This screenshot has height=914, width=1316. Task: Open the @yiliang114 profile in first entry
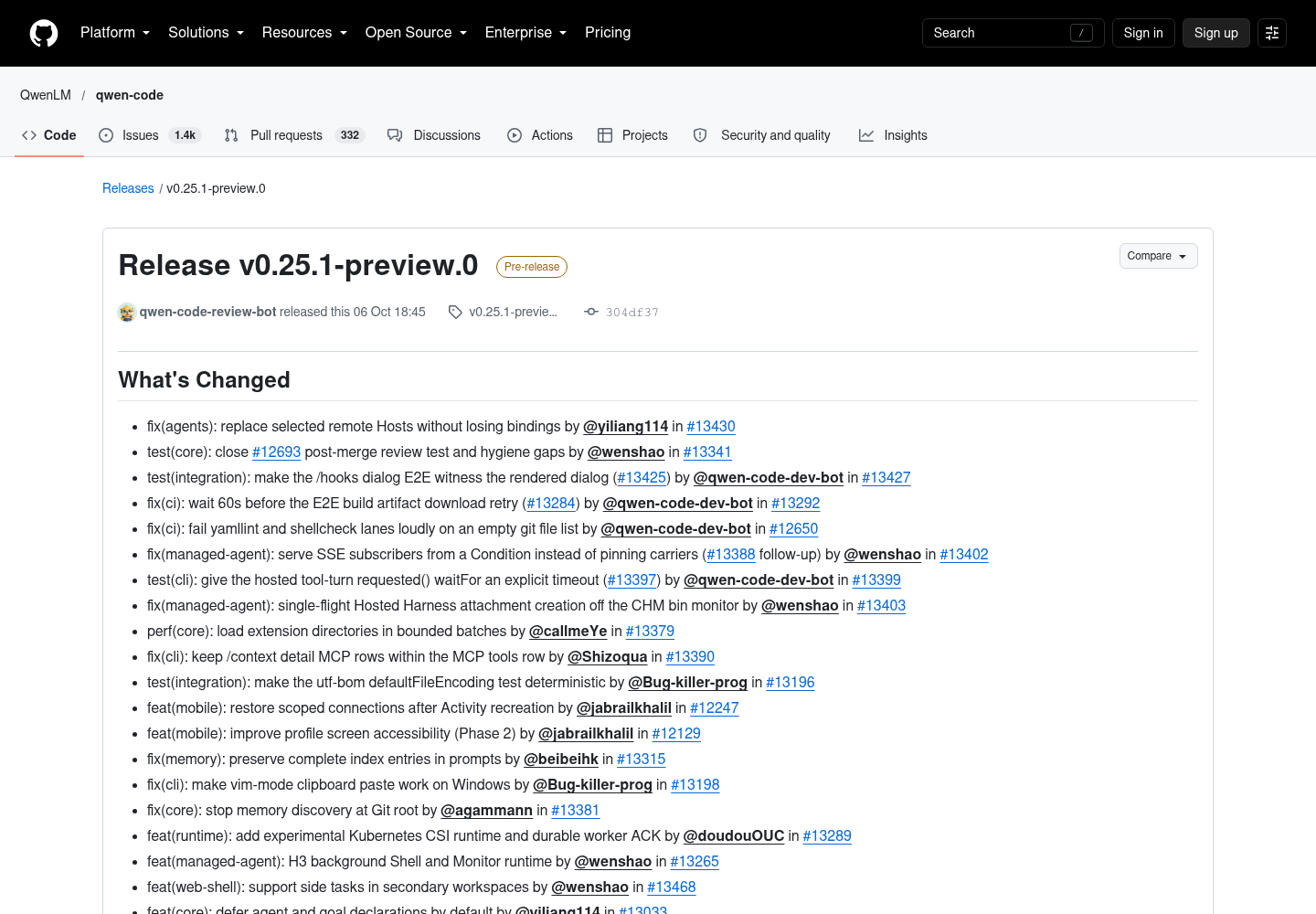click(626, 427)
